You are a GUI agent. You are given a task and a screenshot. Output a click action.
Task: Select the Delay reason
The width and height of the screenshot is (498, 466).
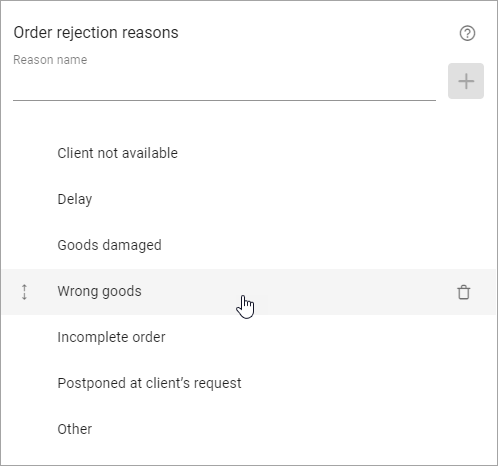(x=75, y=199)
